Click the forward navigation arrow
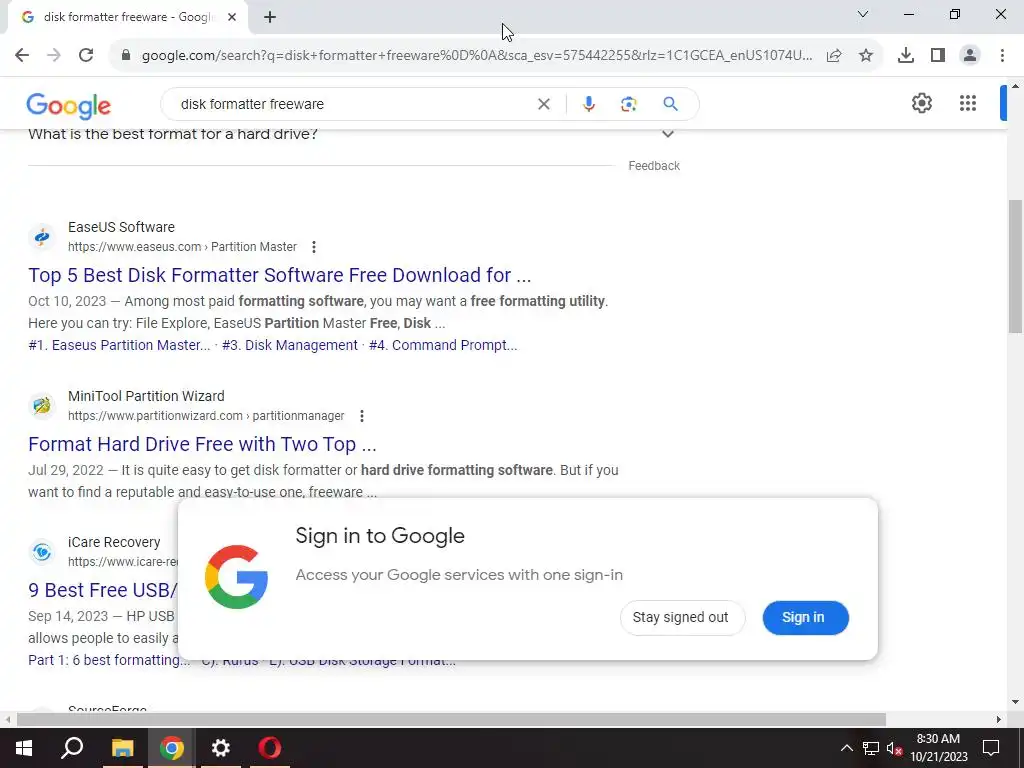Screen dimensions: 1024x768 (x=54, y=56)
